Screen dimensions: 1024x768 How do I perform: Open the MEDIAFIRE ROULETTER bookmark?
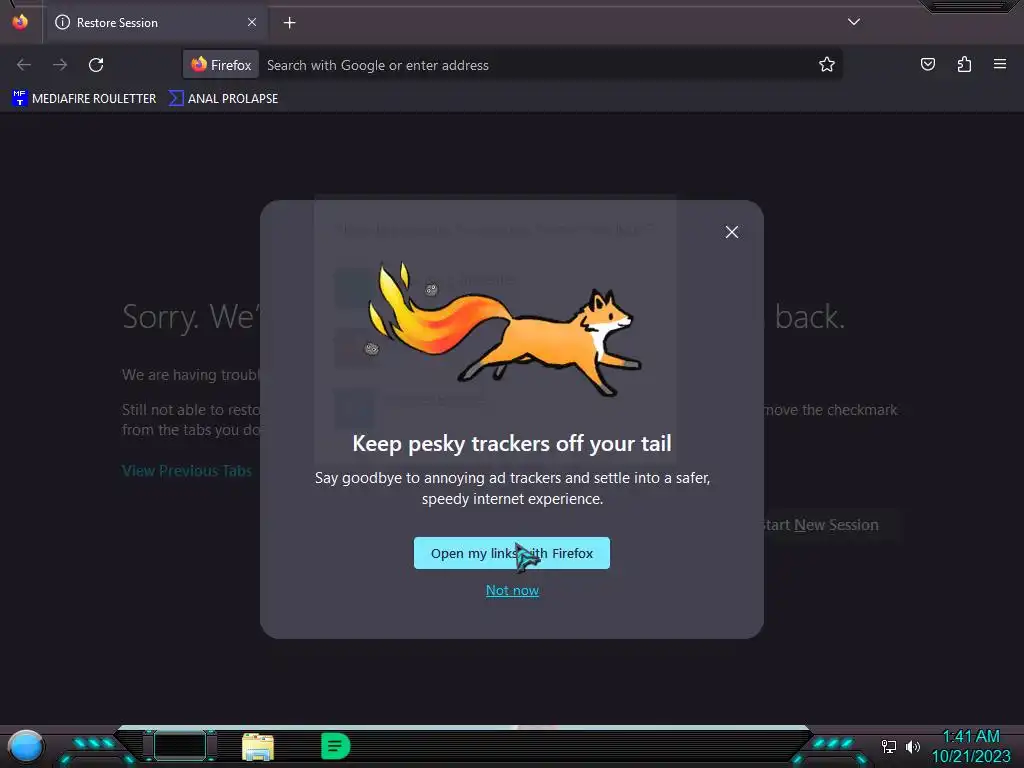pos(84,99)
